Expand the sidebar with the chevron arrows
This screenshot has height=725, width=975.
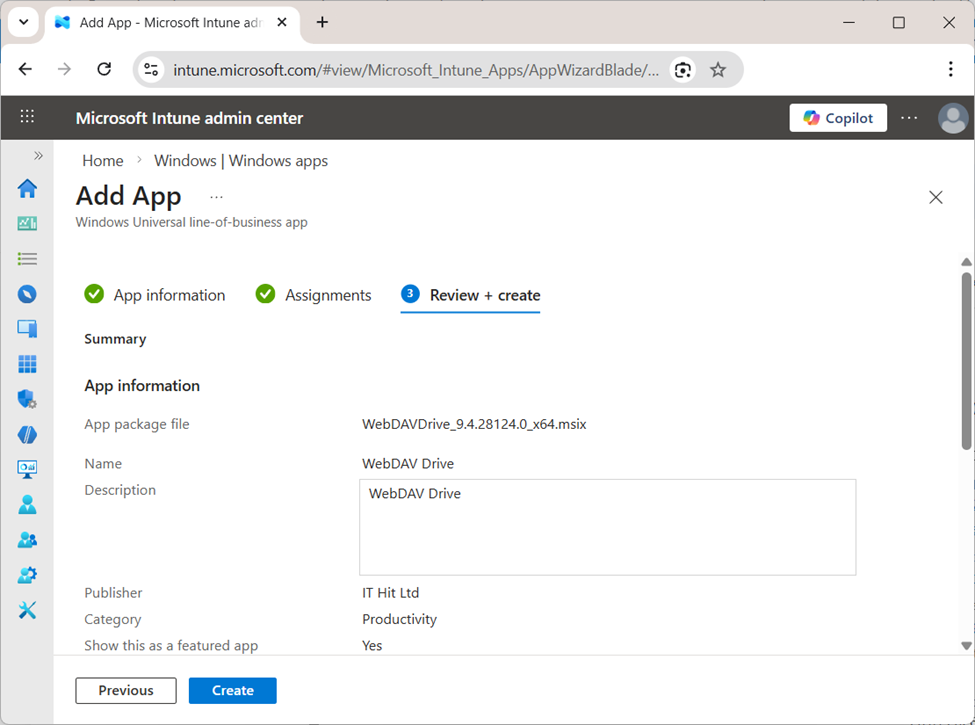point(38,155)
